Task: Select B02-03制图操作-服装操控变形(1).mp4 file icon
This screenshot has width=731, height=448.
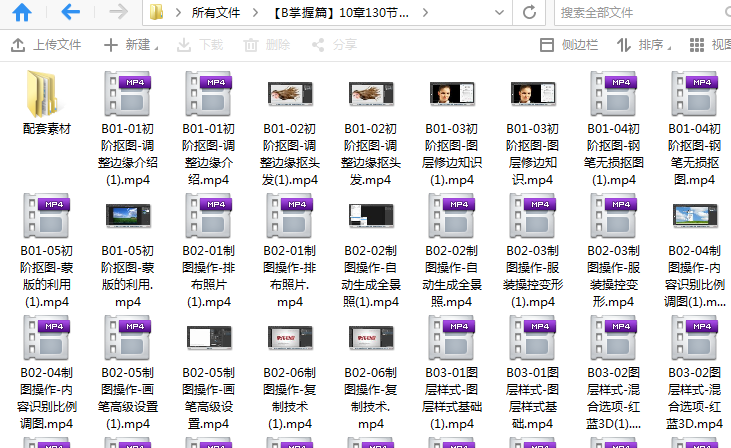Action: pos(532,215)
